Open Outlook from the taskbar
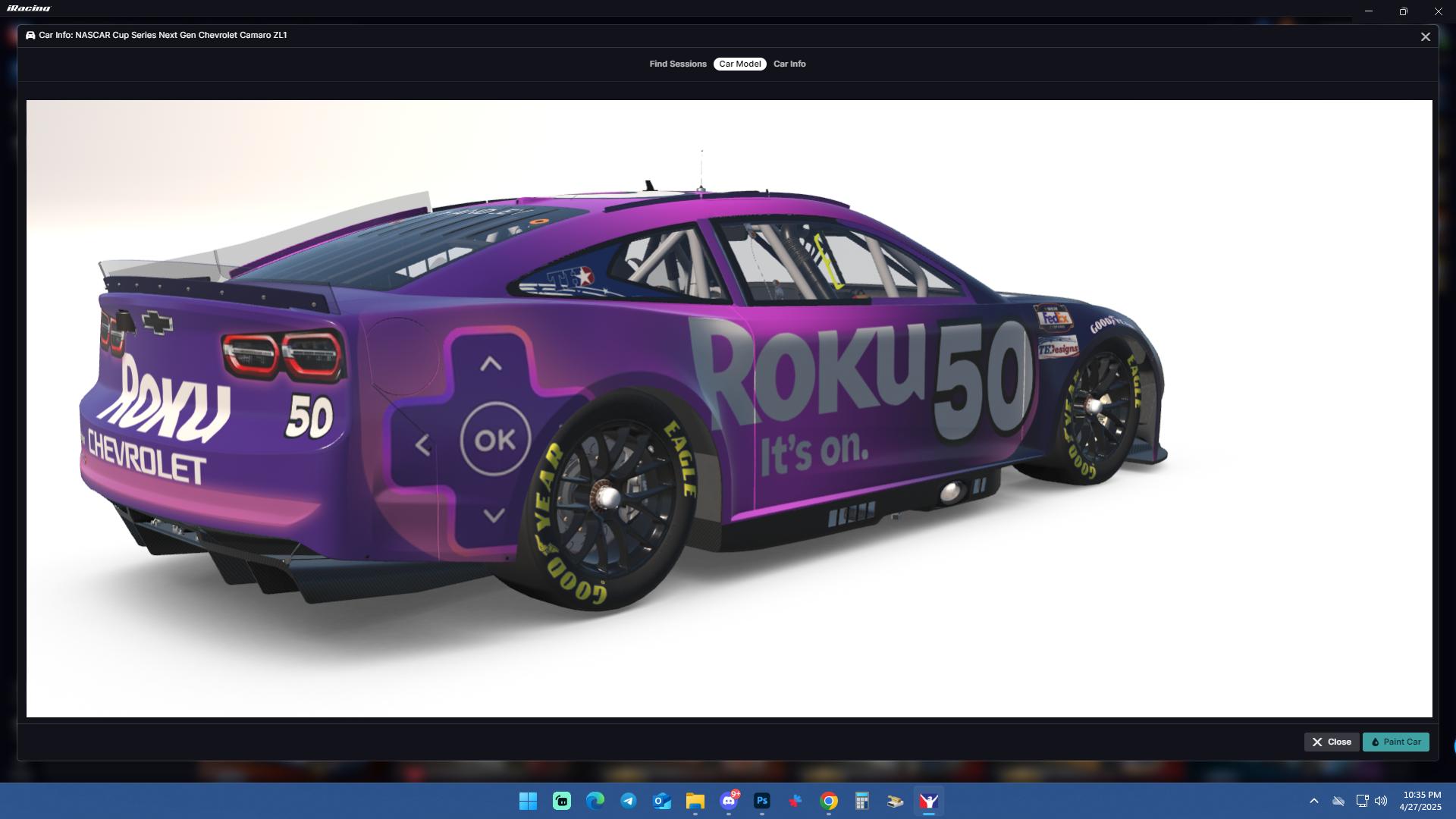 click(661, 801)
